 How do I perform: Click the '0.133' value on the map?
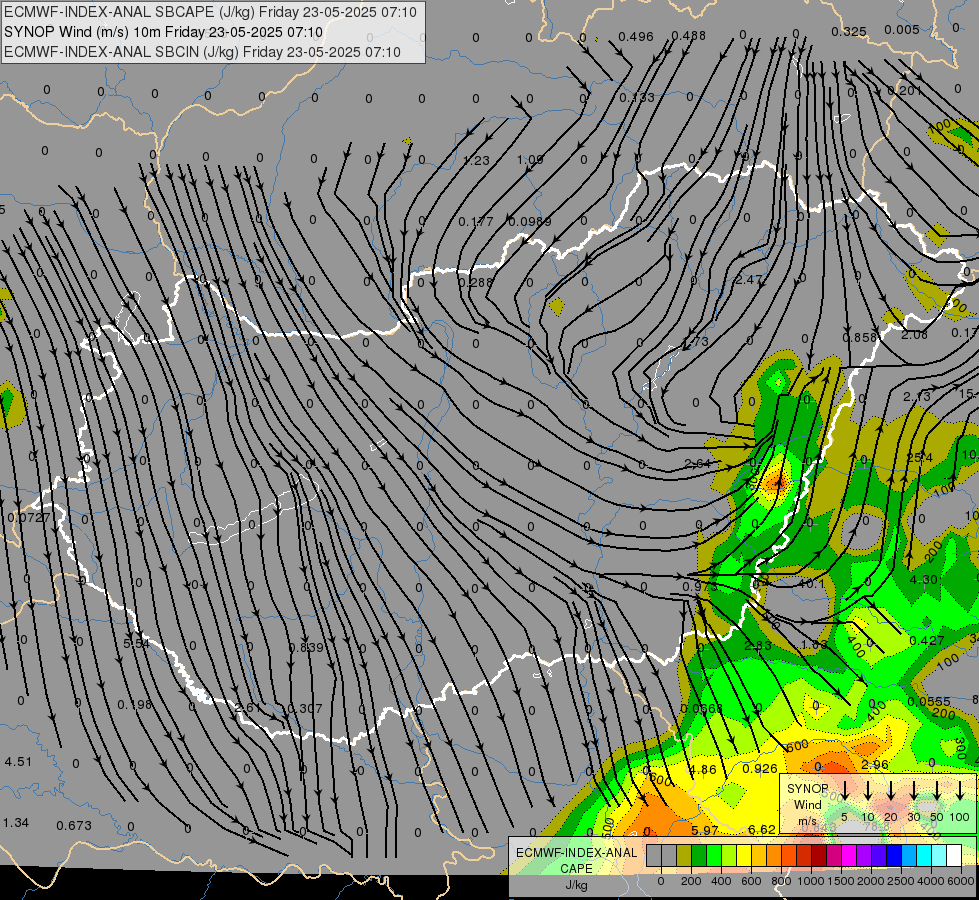637,98
